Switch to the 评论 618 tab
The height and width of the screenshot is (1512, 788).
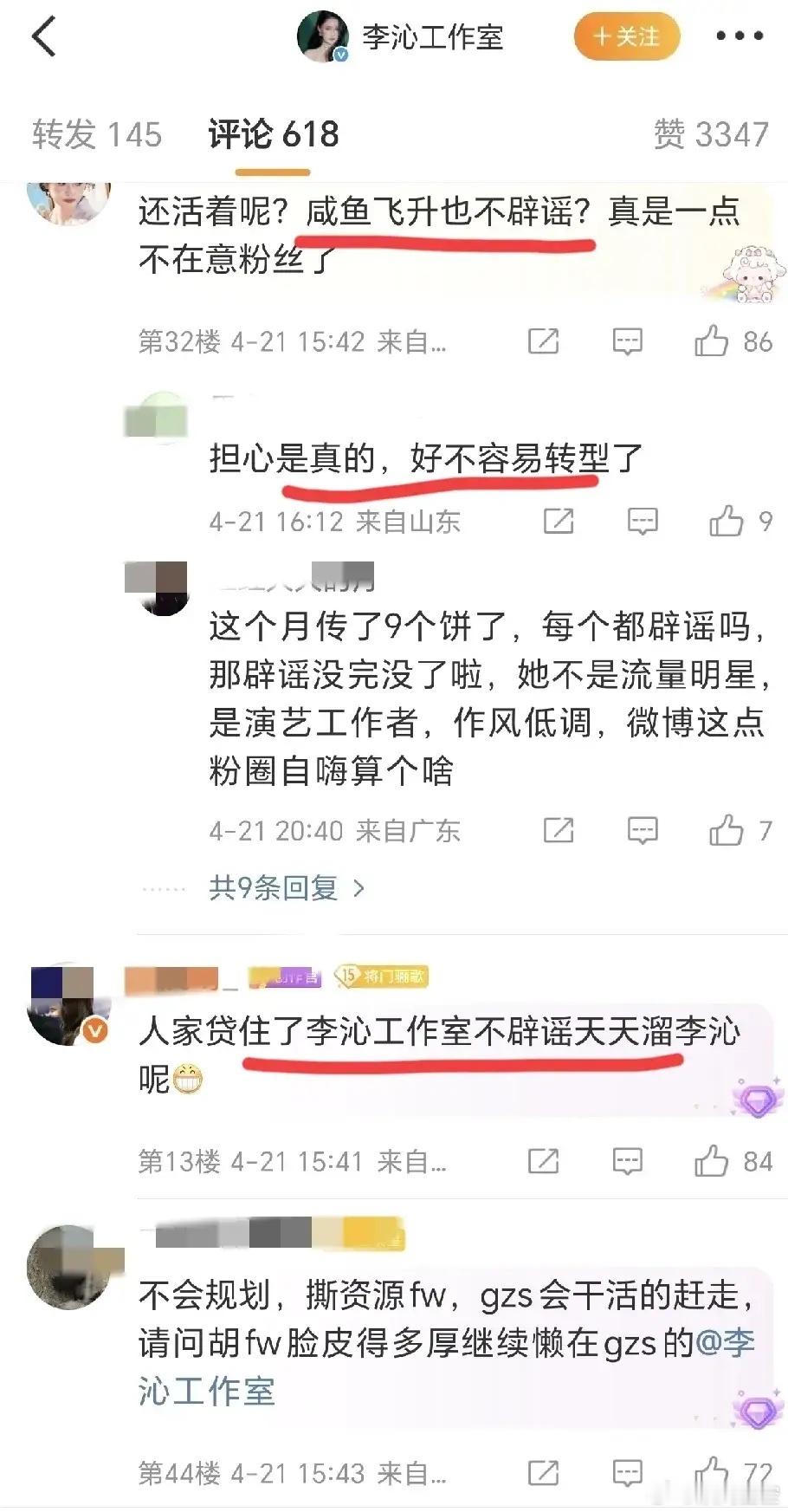point(274,134)
